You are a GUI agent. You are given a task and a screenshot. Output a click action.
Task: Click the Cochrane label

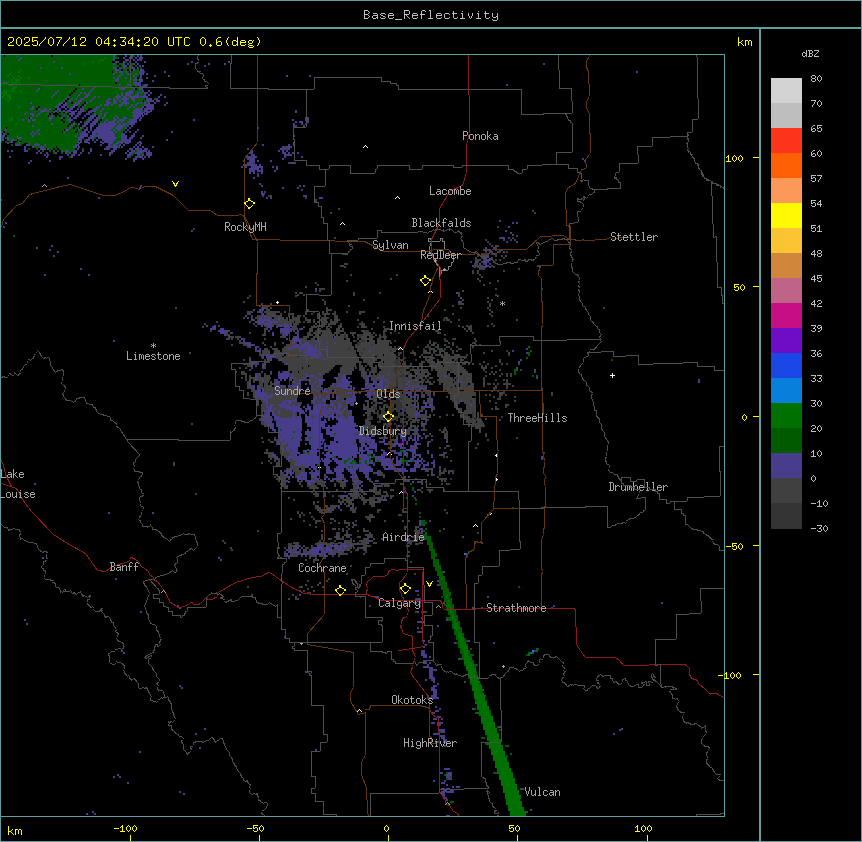point(322,568)
